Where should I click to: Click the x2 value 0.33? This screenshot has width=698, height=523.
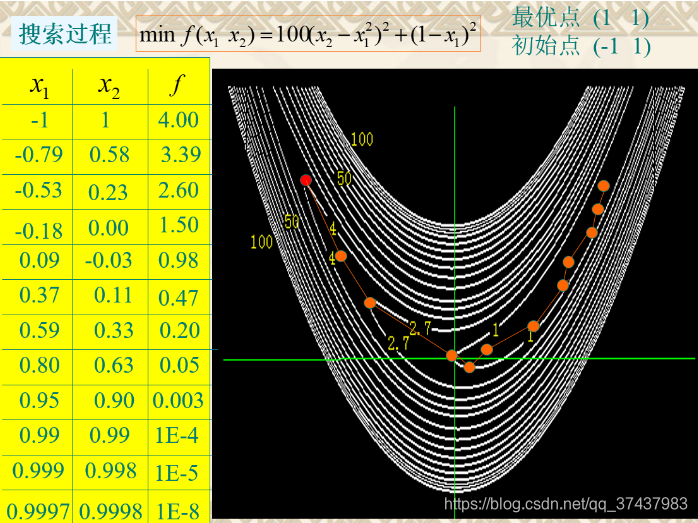pos(114,331)
